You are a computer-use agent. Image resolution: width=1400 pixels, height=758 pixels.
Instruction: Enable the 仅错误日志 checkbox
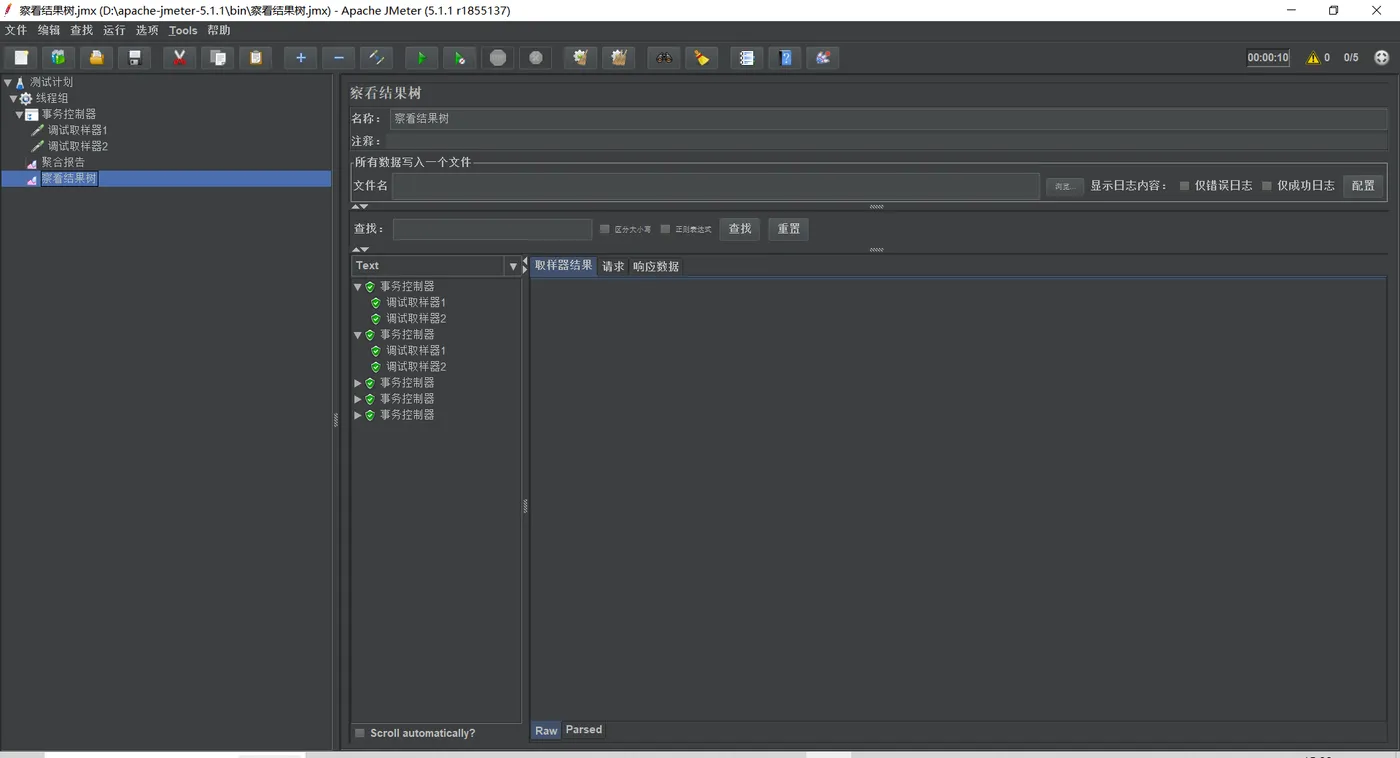click(1185, 186)
